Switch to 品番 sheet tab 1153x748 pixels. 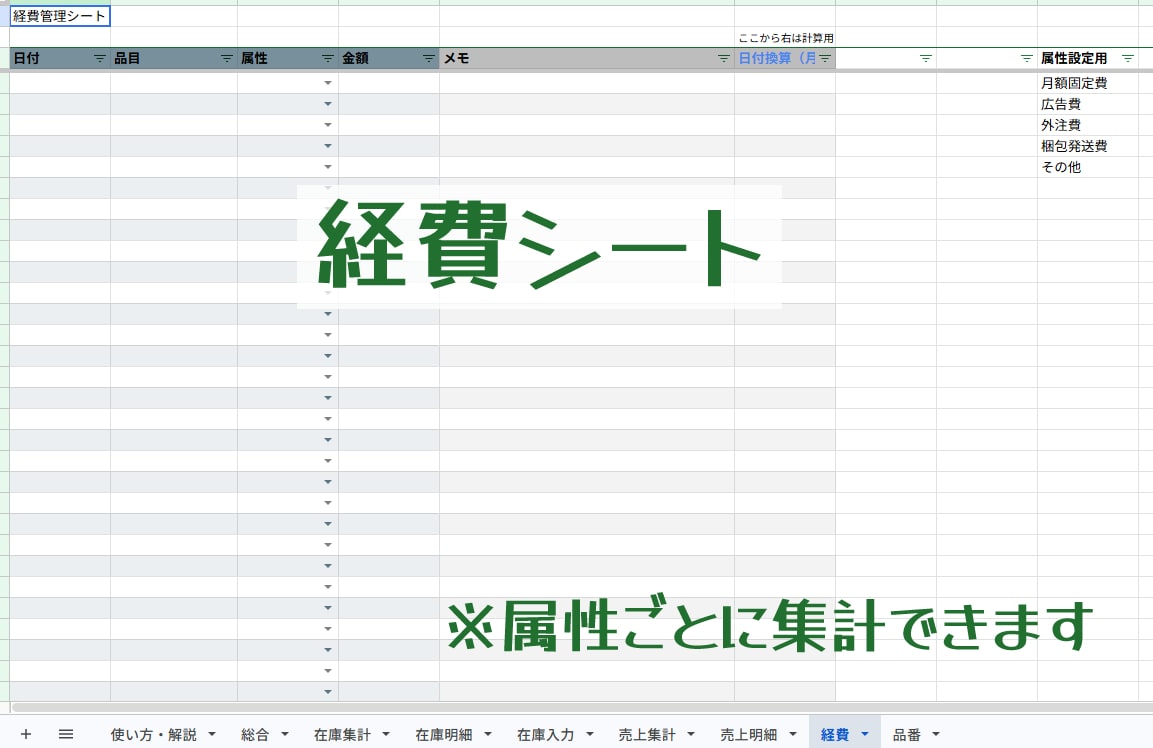coord(907,735)
